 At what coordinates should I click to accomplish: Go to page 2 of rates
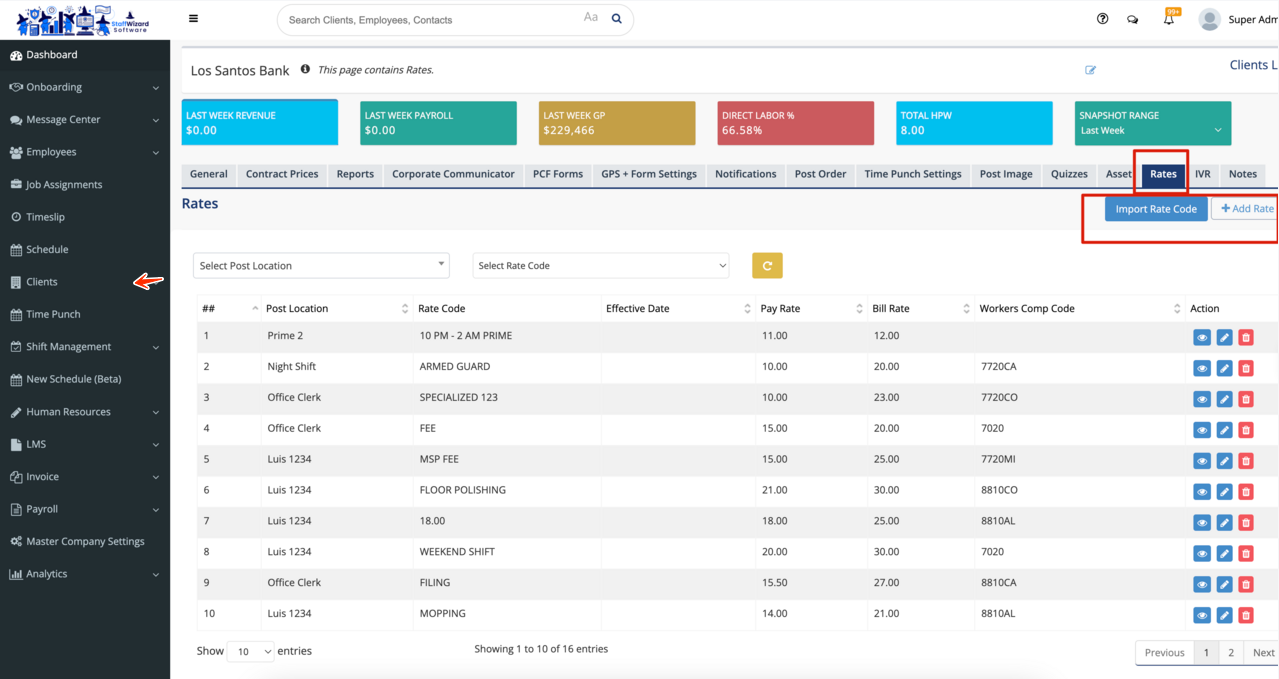pos(1230,653)
